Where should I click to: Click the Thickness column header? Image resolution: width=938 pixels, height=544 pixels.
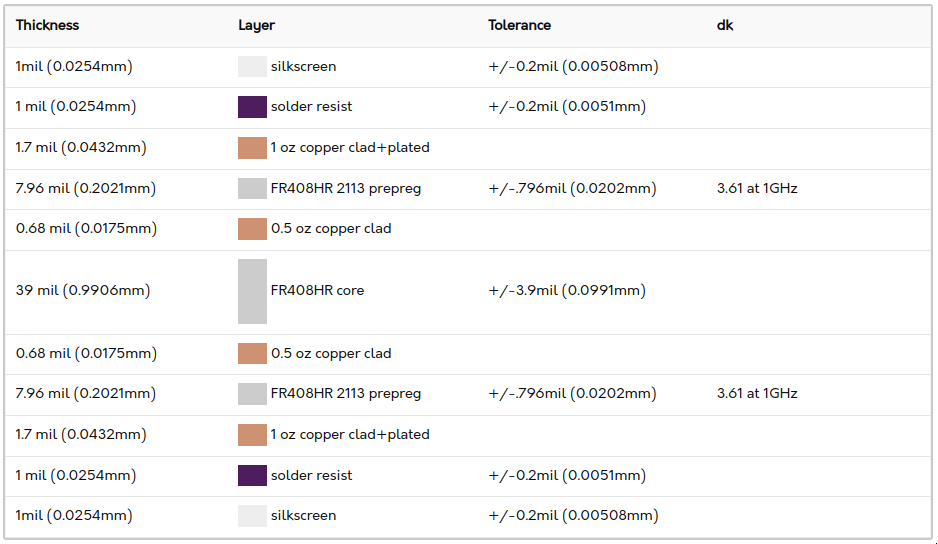coord(47,25)
